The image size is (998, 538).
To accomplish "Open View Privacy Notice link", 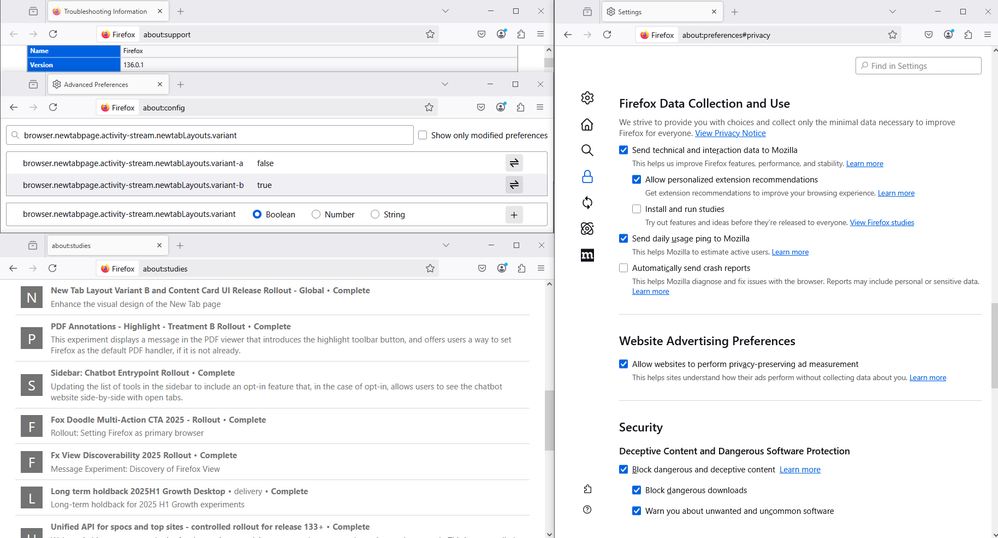I will [730, 133].
